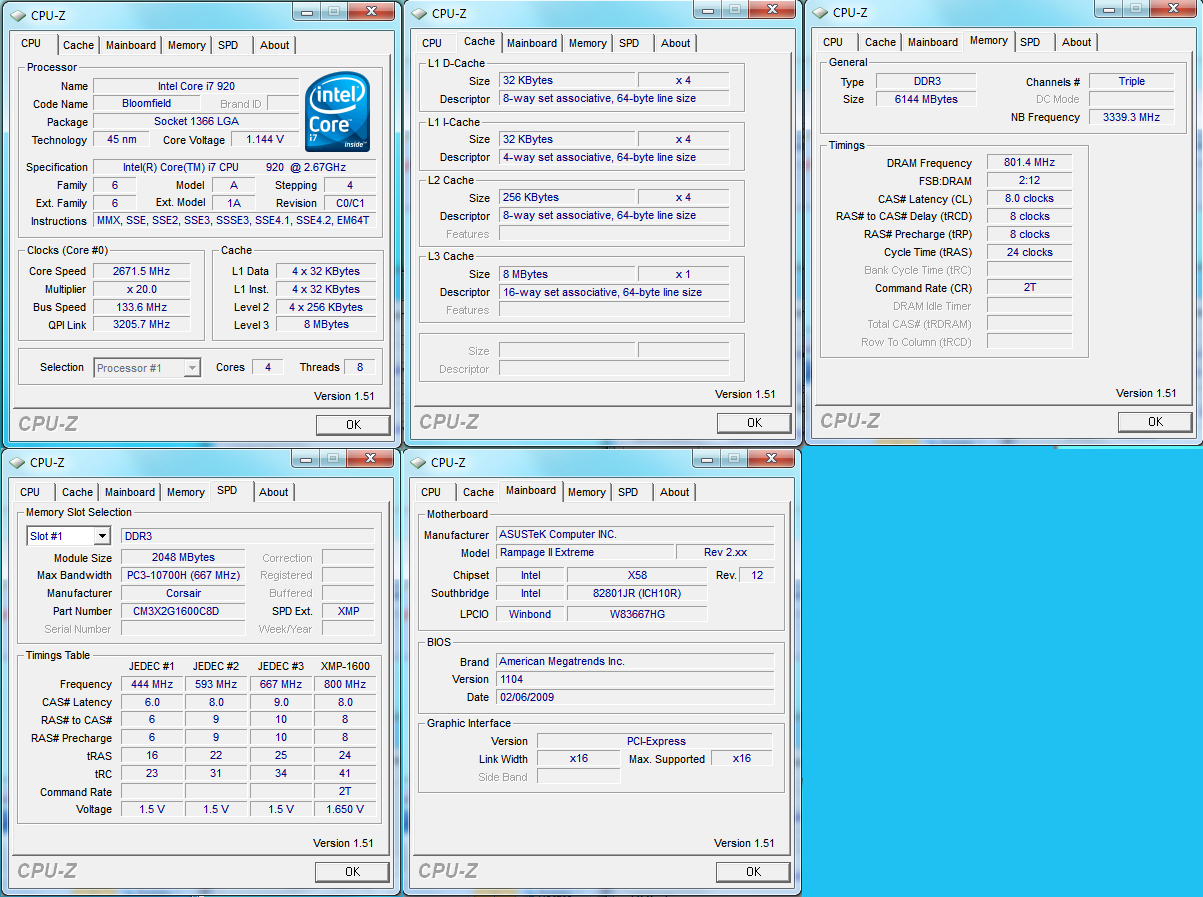Switch to Cache tab in the SPD window
The height and width of the screenshot is (897, 1203).
pos(77,492)
